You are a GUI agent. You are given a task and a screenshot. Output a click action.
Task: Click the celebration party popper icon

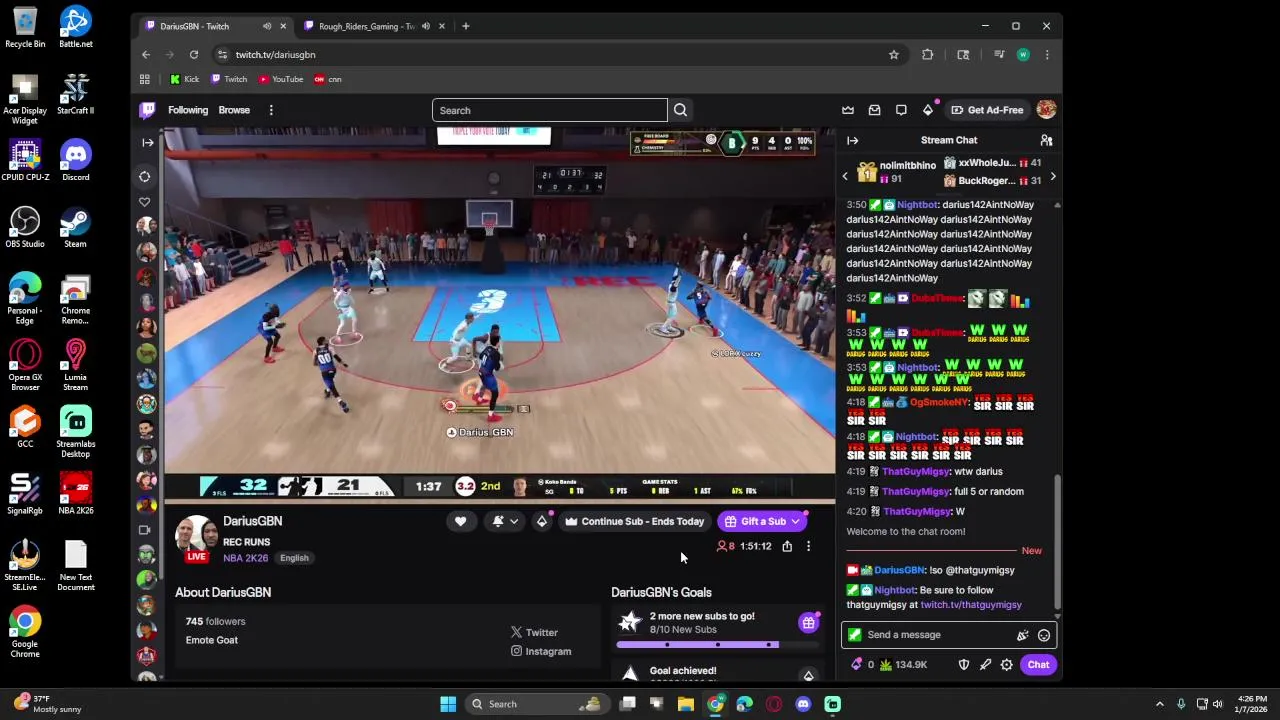click(x=1022, y=635)
